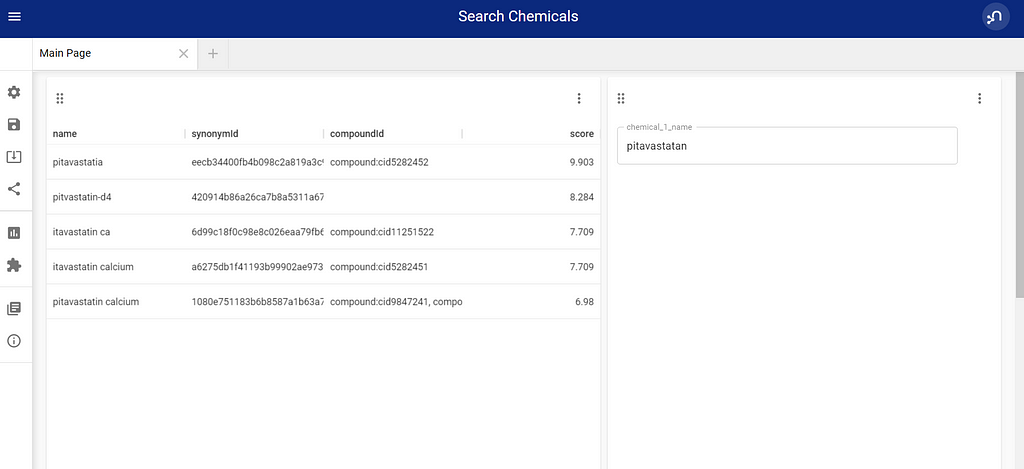The height and width of the screenshot is (469, 1024).
Task: Click the settings gear sidebar icon
Action: tap(14, 92)
